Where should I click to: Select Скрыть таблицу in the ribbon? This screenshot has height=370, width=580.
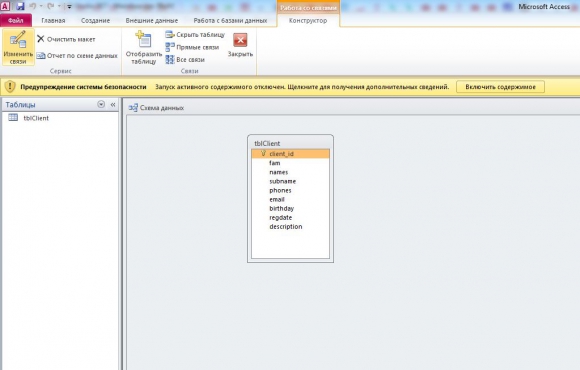(x=195, y=35)
